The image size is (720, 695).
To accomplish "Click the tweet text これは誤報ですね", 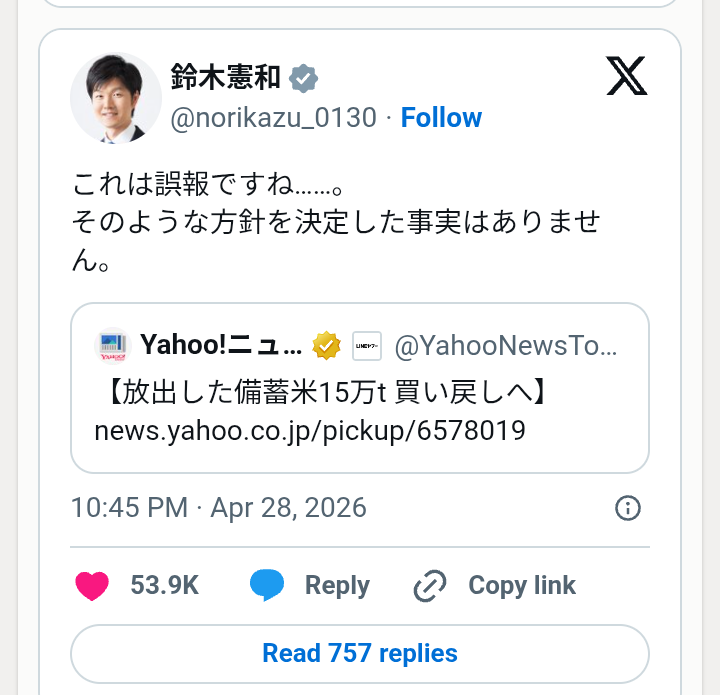I will coord(208,186).
